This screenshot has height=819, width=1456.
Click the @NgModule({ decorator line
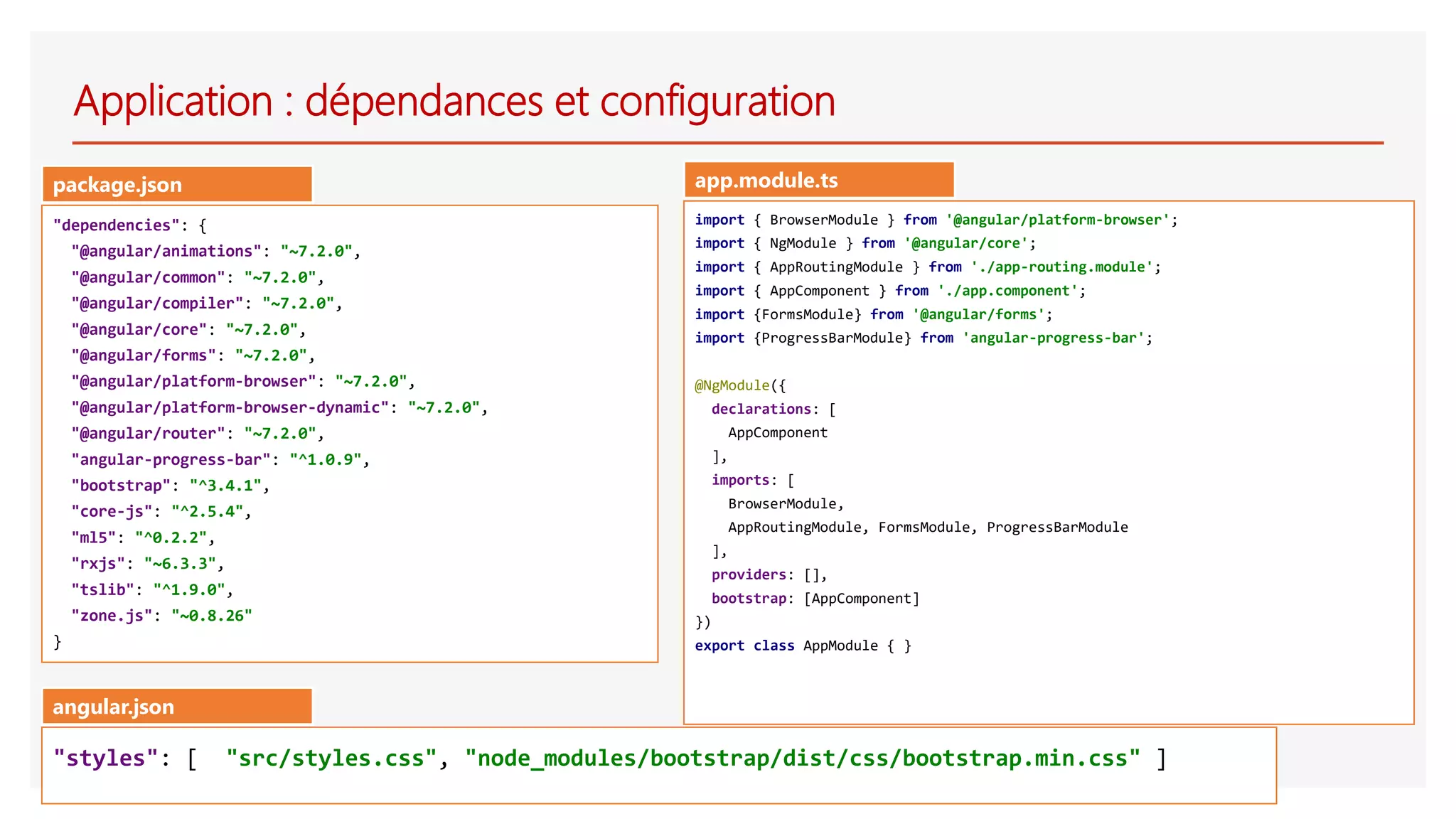pyautogui.click(x=740, y=385)
